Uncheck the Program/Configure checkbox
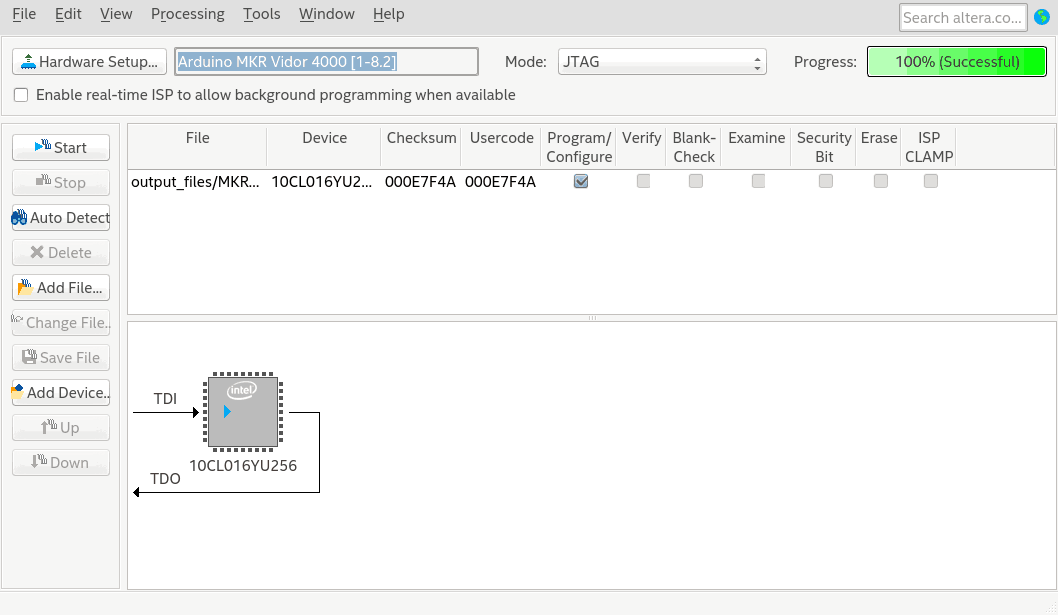The height and width of the screenshot is (615, 1058). [580, 181]
